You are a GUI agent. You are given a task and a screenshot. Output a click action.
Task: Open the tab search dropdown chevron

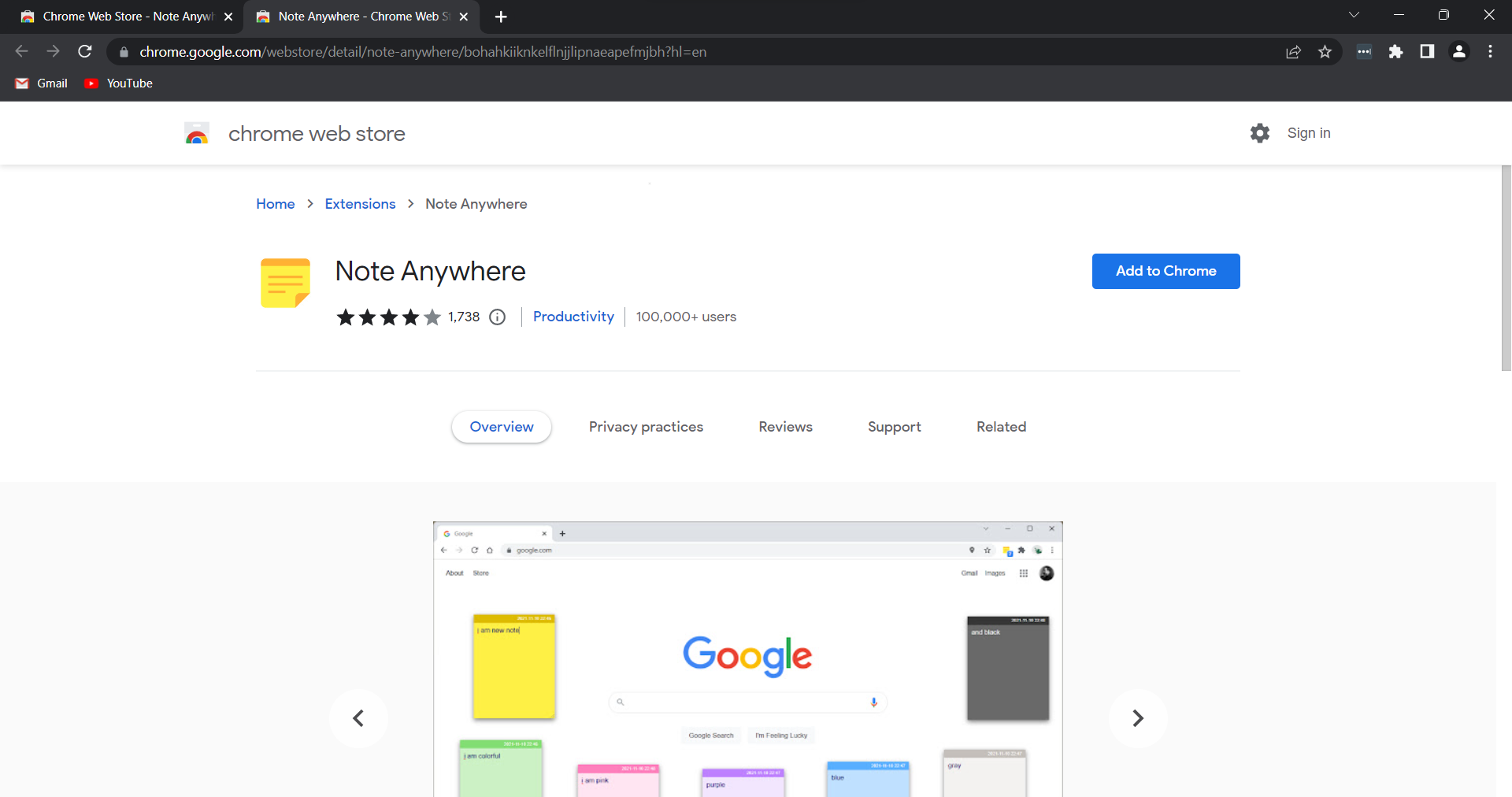(1354, 15)
